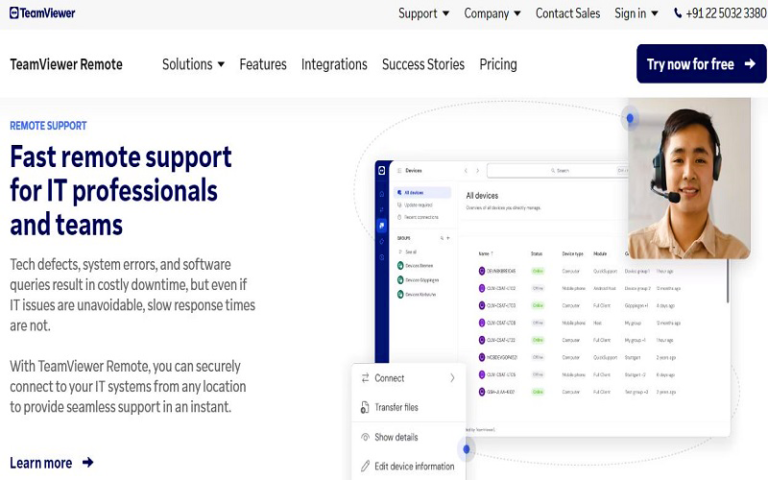Expand the Sign in dropdown
This screenshot has height=480, width=768.
(636, 13)
